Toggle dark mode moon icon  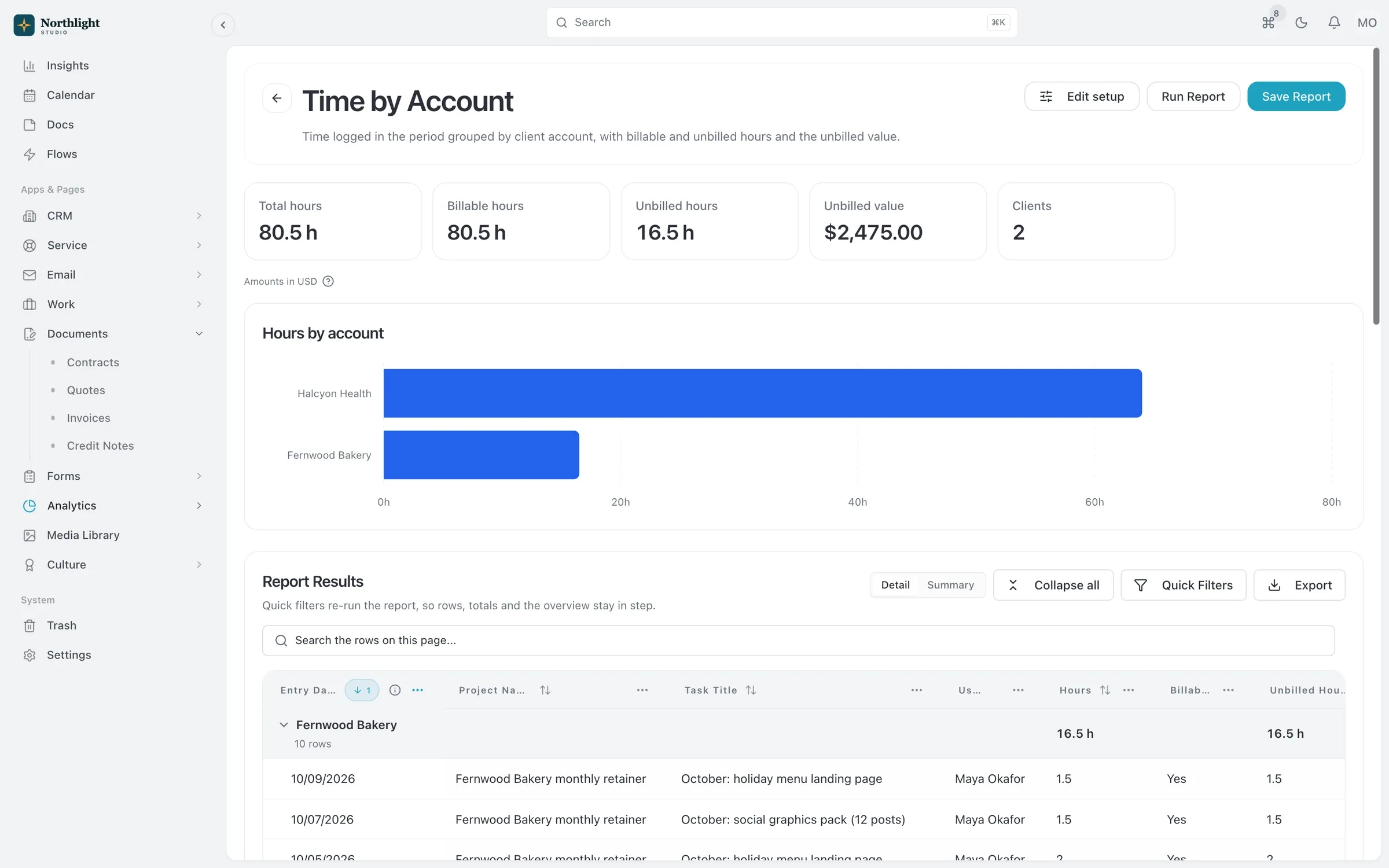point(1301,23)
